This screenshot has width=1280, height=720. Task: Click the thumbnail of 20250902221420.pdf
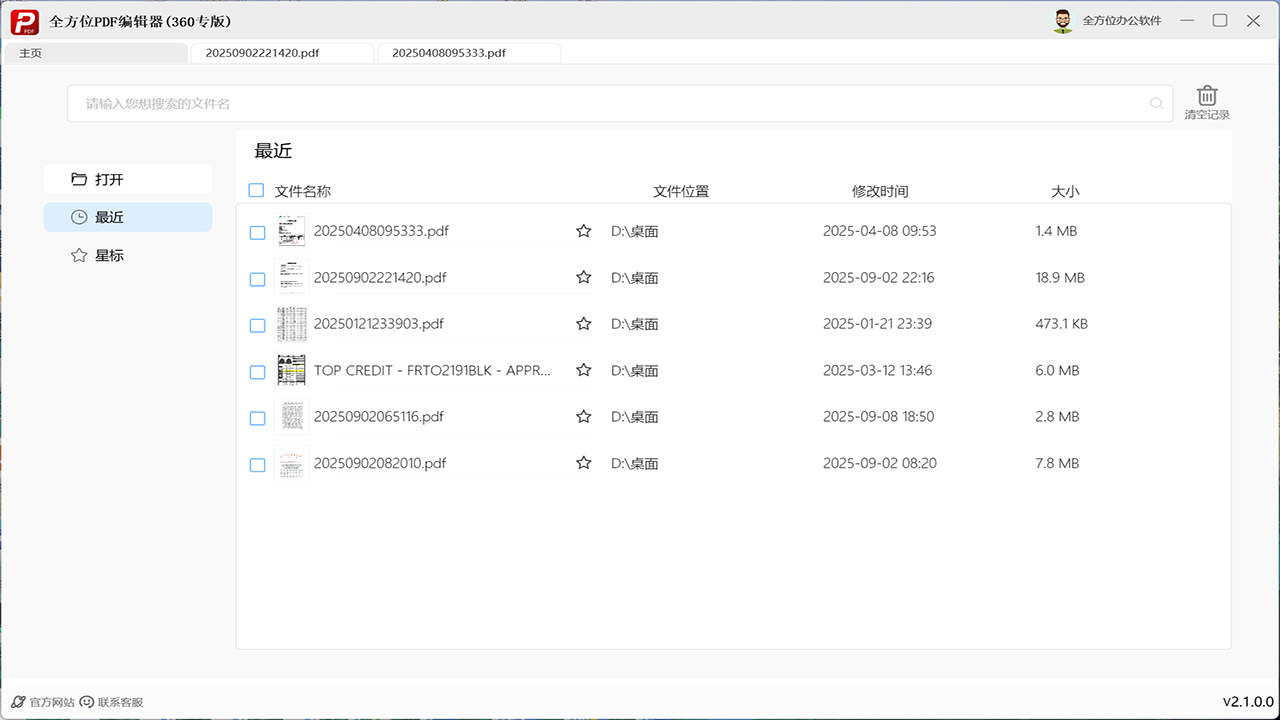pyautogui.click(x=291, y=278)
